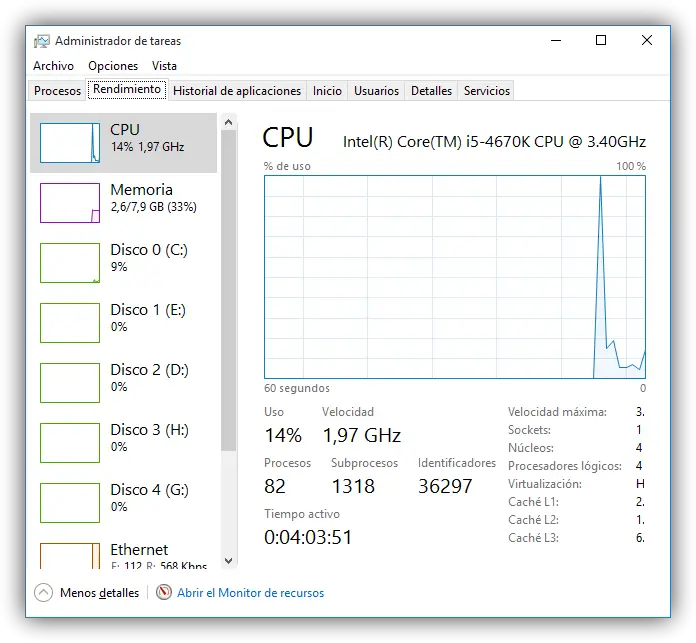Click the large CPU usage graph
Screen dimensions: 696x643
click(455, 277)
